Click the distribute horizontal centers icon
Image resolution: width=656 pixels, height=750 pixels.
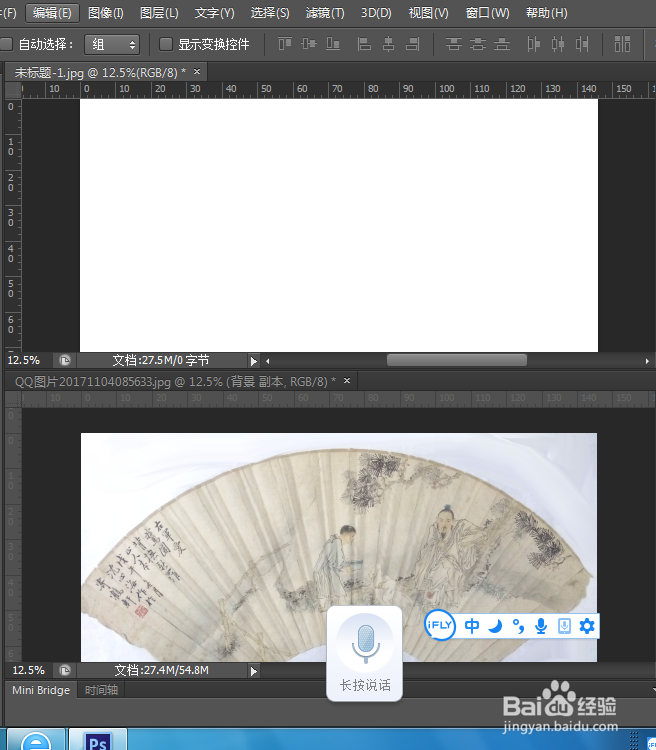pos(557,44)
